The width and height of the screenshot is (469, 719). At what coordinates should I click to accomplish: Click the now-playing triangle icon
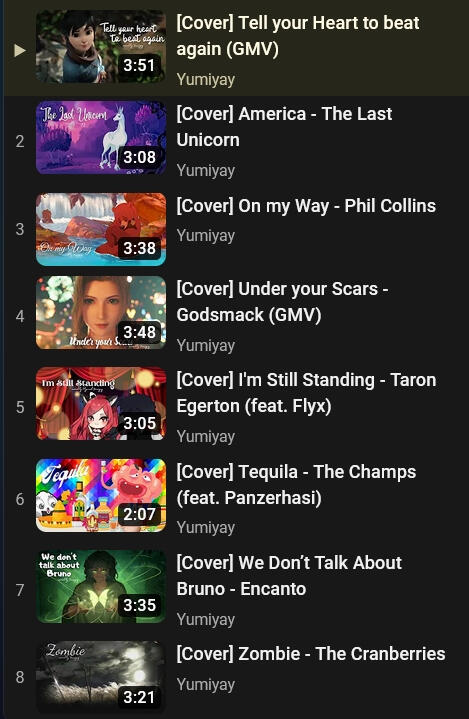point(19,50)
